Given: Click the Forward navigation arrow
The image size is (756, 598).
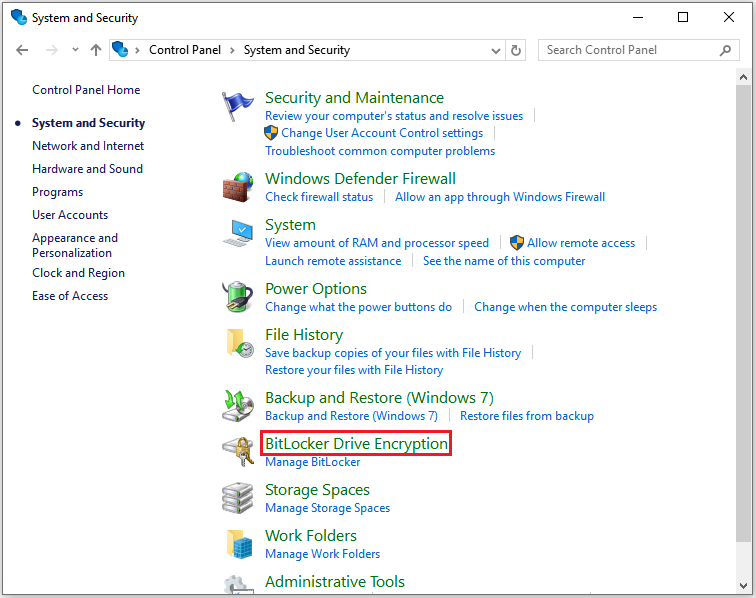Looking at the screenshot, I should 51,50.
